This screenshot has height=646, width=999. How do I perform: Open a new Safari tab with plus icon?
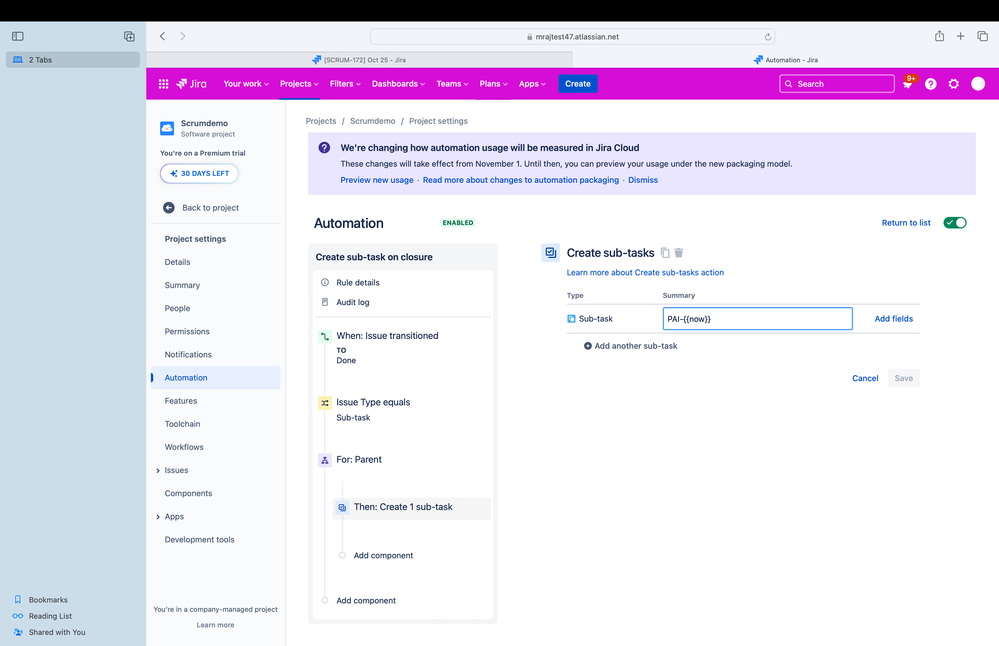(960, 36)
